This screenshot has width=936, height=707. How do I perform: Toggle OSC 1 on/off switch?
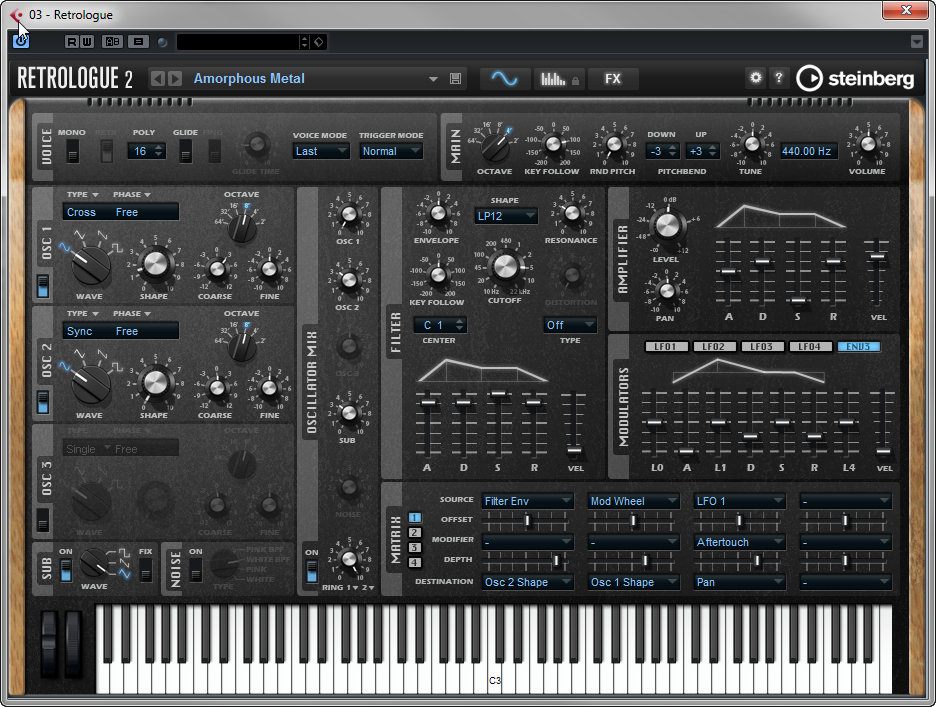pyautogui.click(x=43, y=286)
